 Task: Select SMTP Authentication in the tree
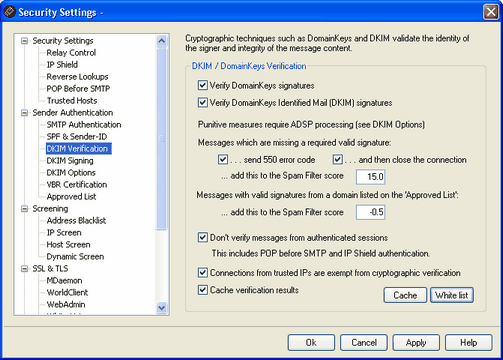click(84, 125)
